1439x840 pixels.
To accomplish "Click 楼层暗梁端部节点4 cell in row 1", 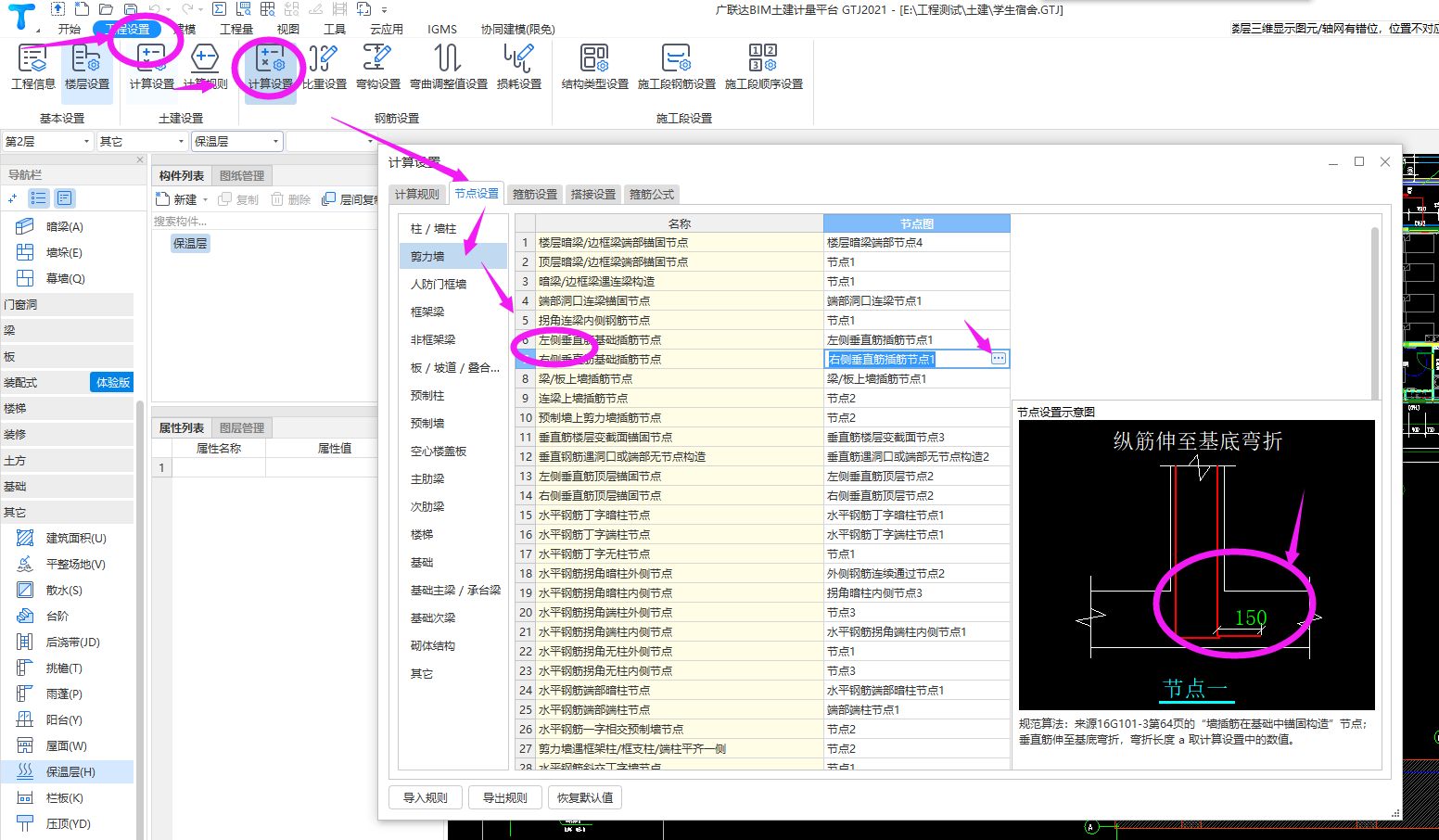I will (x=916, y=242).
